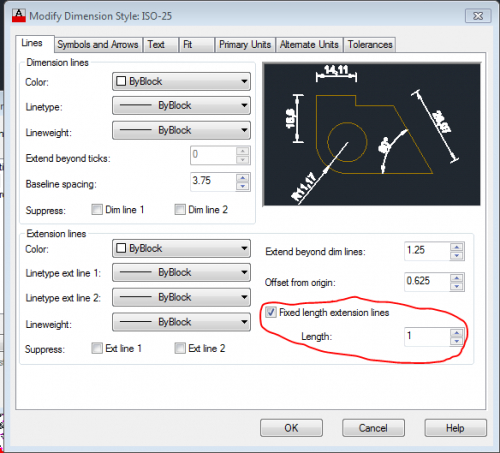Increase Extend beyond dim lines value
Screen dimensions: 500x453
pyautogui.click(x=457, y=247)
